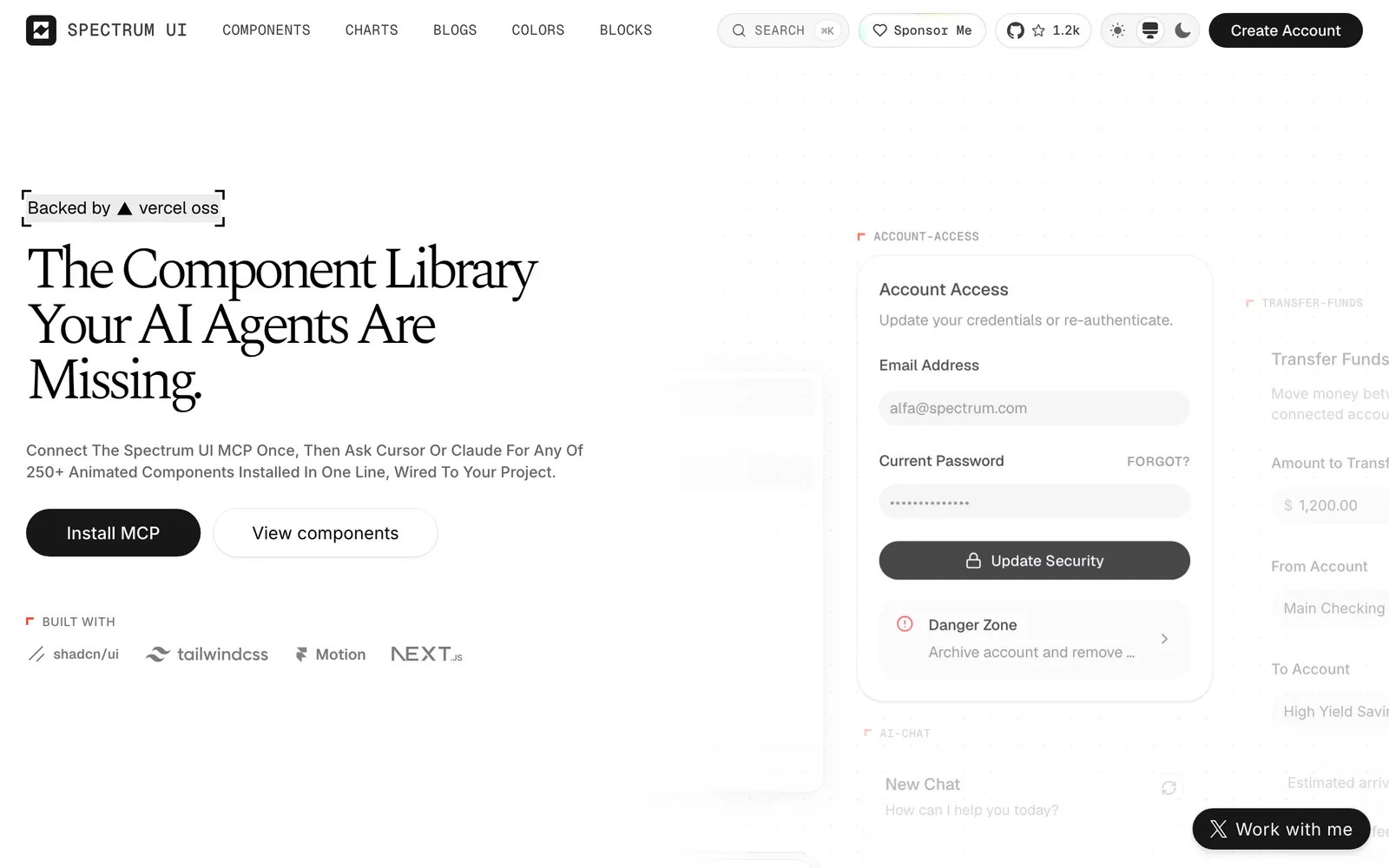Open the High Yield Savings dropdown

1331,712
